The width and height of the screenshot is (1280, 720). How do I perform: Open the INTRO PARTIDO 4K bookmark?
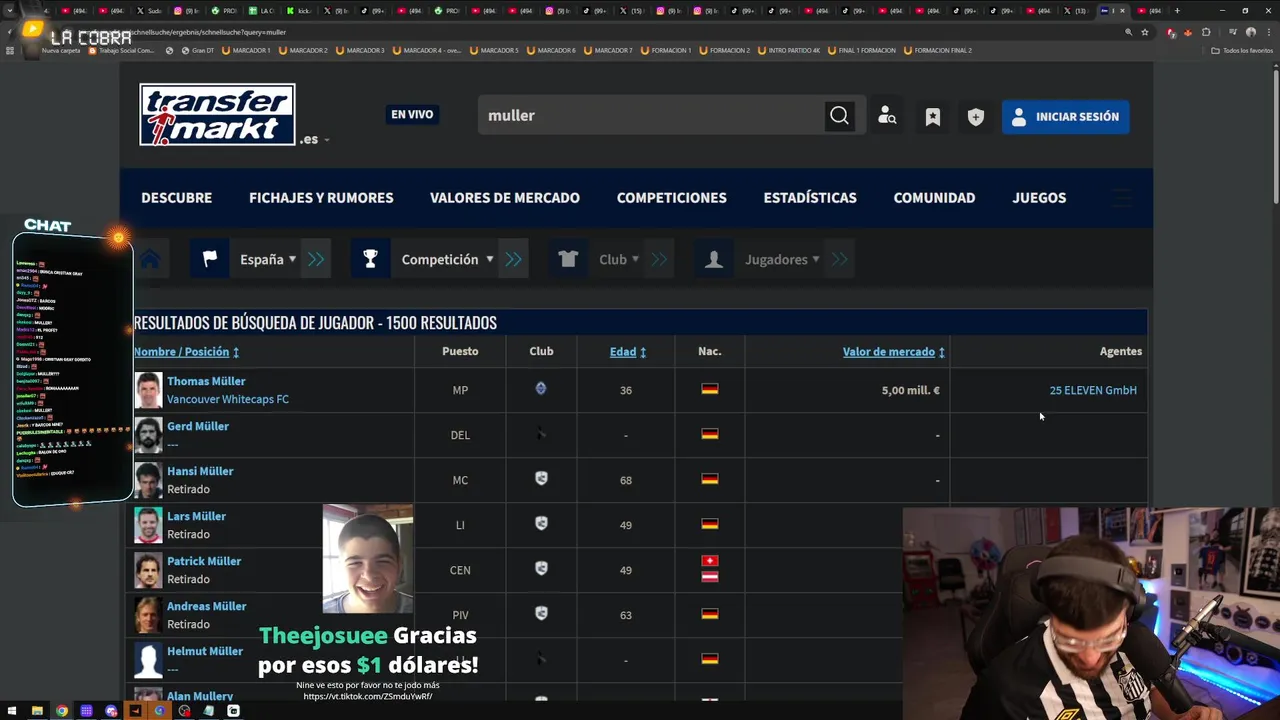(790, 50)
